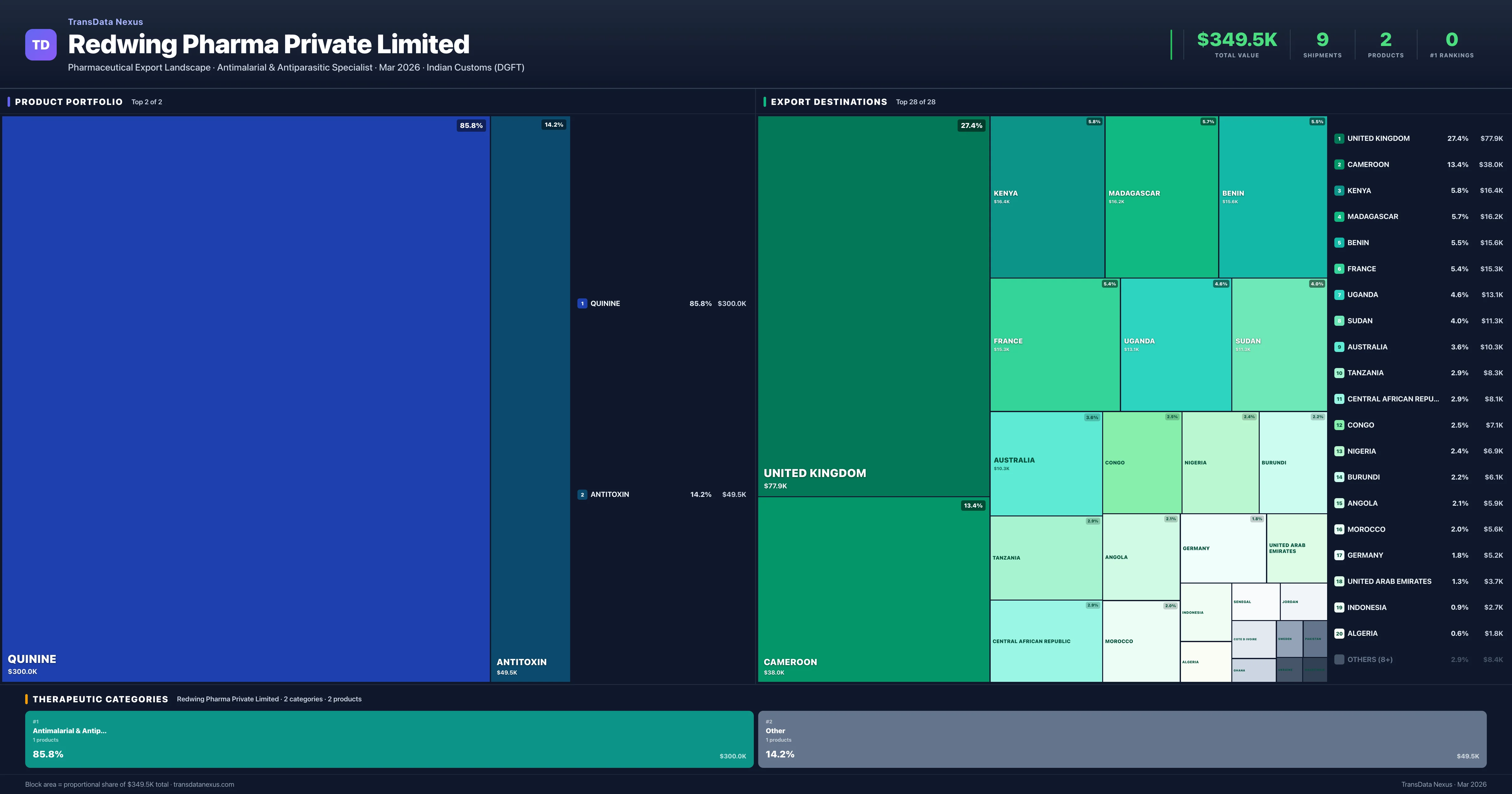The image size is (1512, 794).
Task: Click rank badge 2 beside Cameroon legend entry
Action: [x=1339, y=164]
